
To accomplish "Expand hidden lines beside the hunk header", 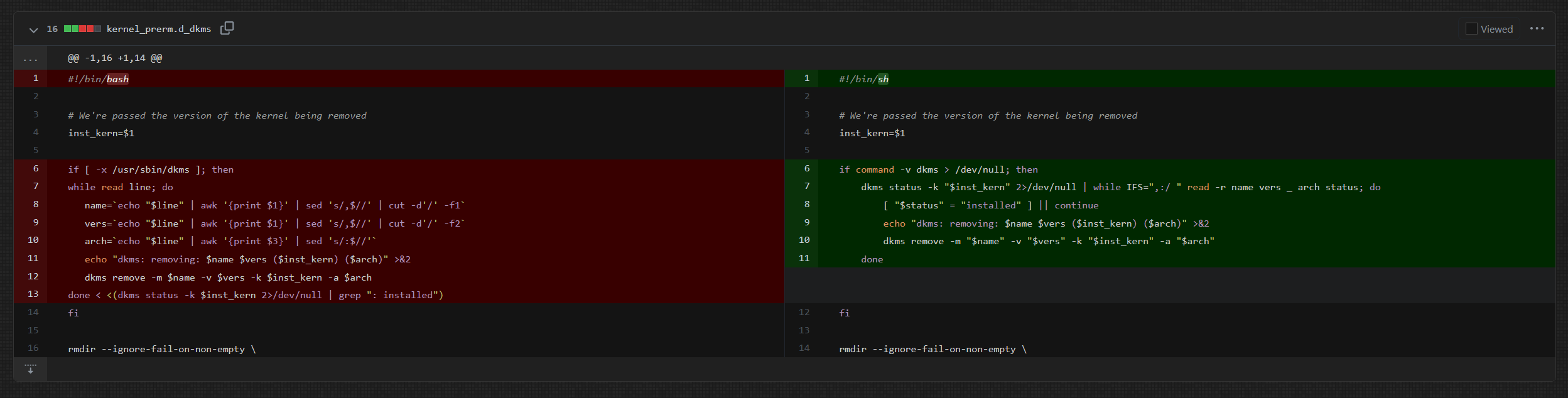I will pyautogui.click(x=30, y=58).
